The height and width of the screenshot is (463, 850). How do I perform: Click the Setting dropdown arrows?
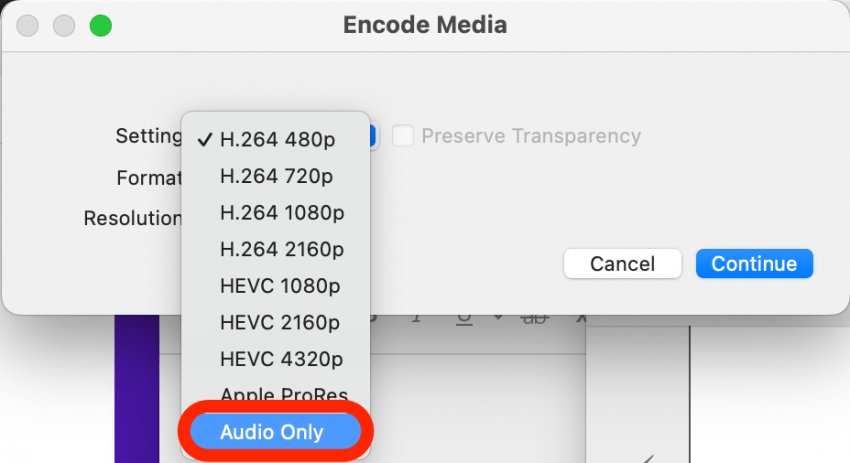click(373, 137)
